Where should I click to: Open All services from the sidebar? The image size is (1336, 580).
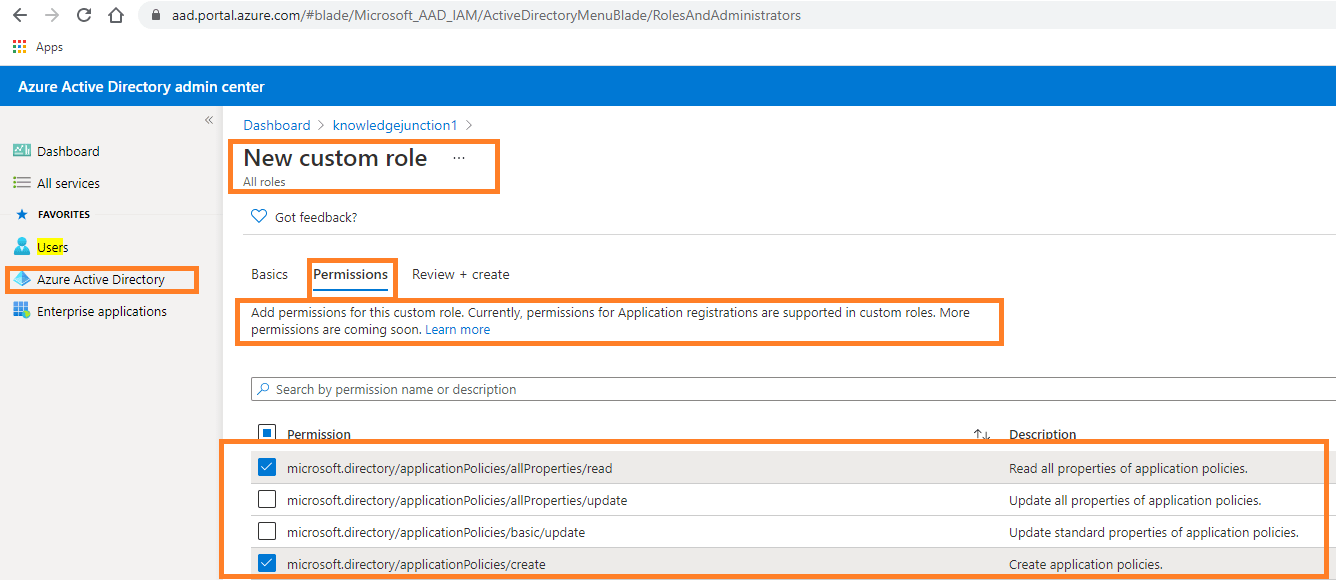point(67,182)
